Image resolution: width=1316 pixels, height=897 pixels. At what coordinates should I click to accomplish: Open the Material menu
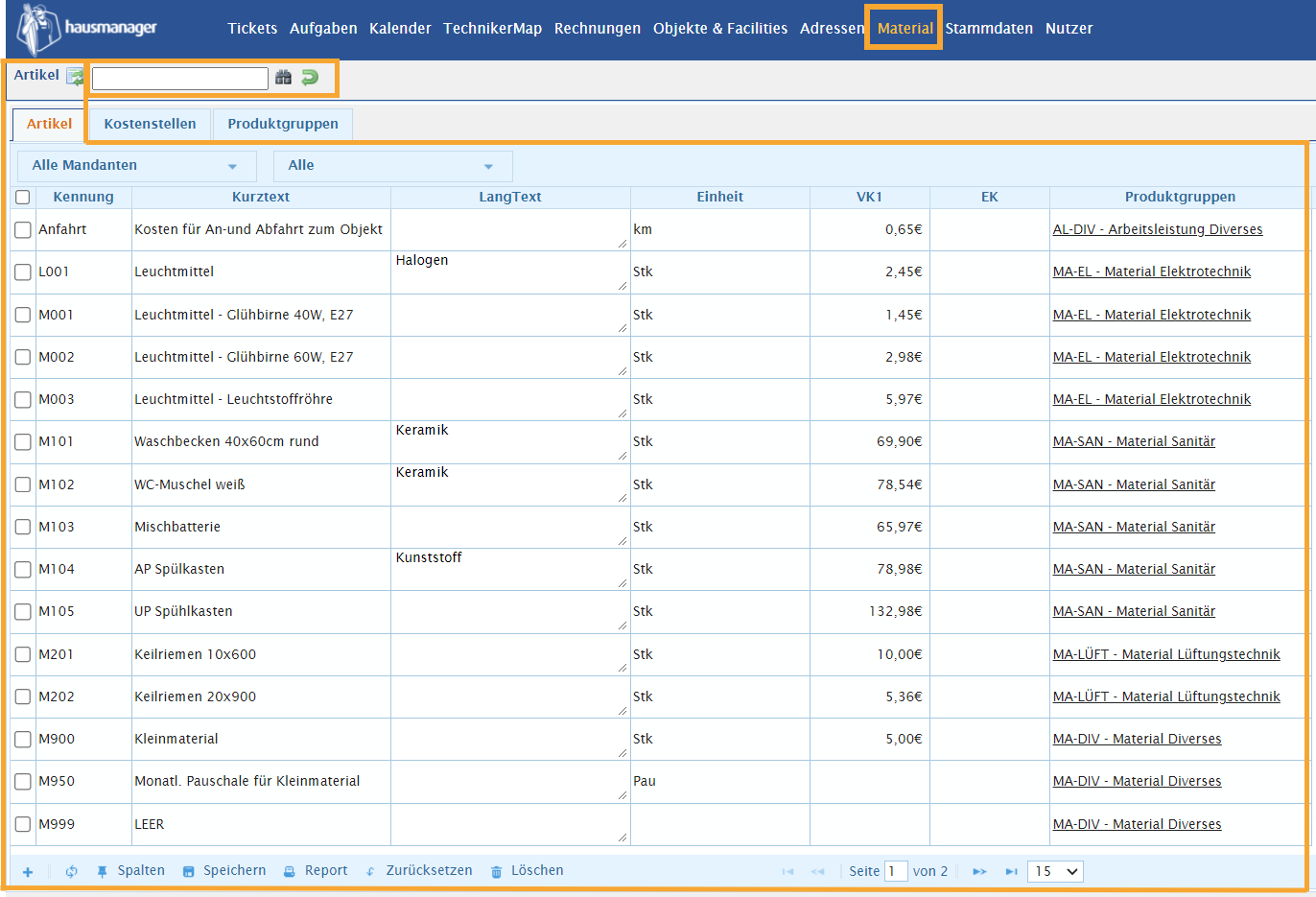coord(905,29)
